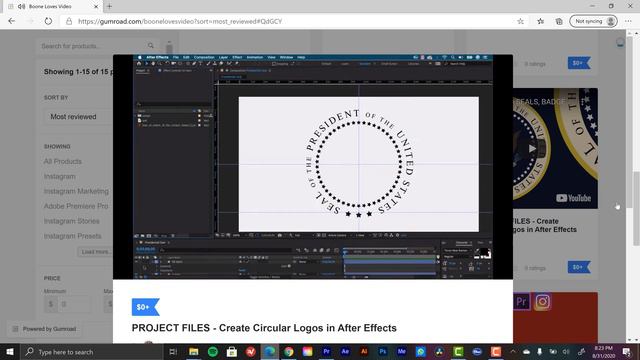Click the $0+ tag on top product card
640x360 pixels.
click(x=579, y=63)
